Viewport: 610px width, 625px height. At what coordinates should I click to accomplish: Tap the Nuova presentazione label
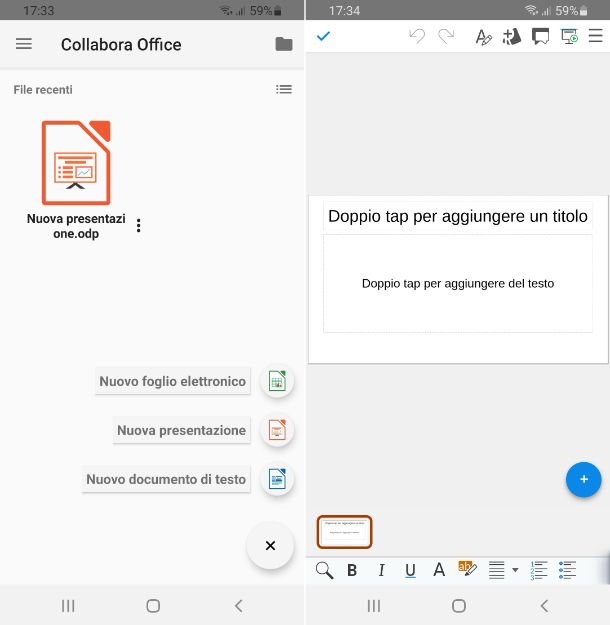click(x=181, y=430)
